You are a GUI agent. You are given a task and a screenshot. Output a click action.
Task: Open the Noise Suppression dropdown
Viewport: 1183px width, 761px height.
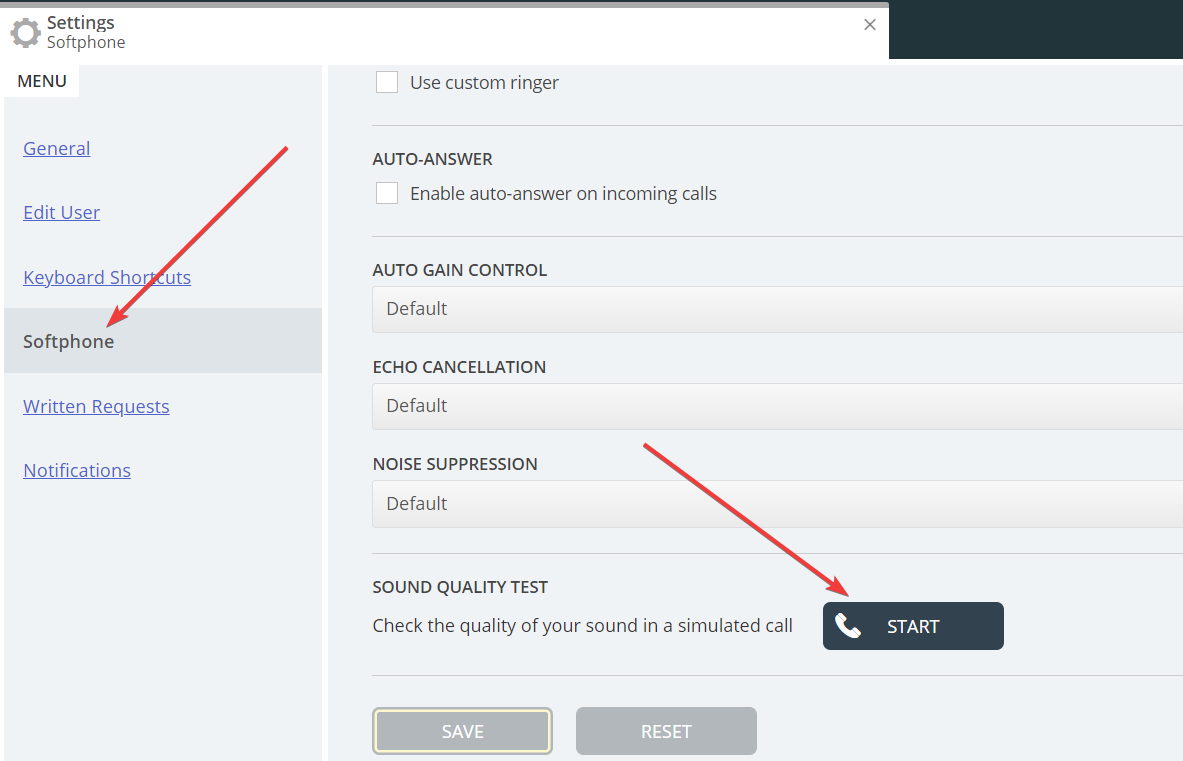(777, 503)
